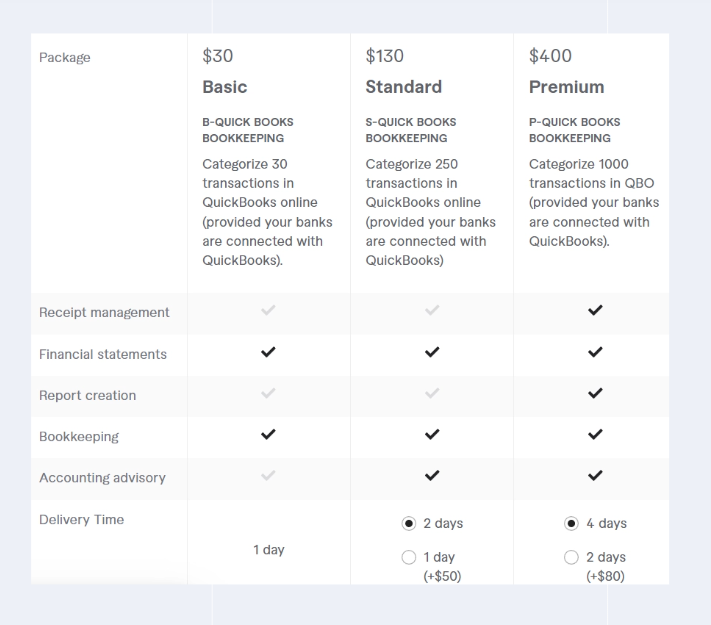Click greyed Basic Receipt management checkmark

tap(268, 311)
